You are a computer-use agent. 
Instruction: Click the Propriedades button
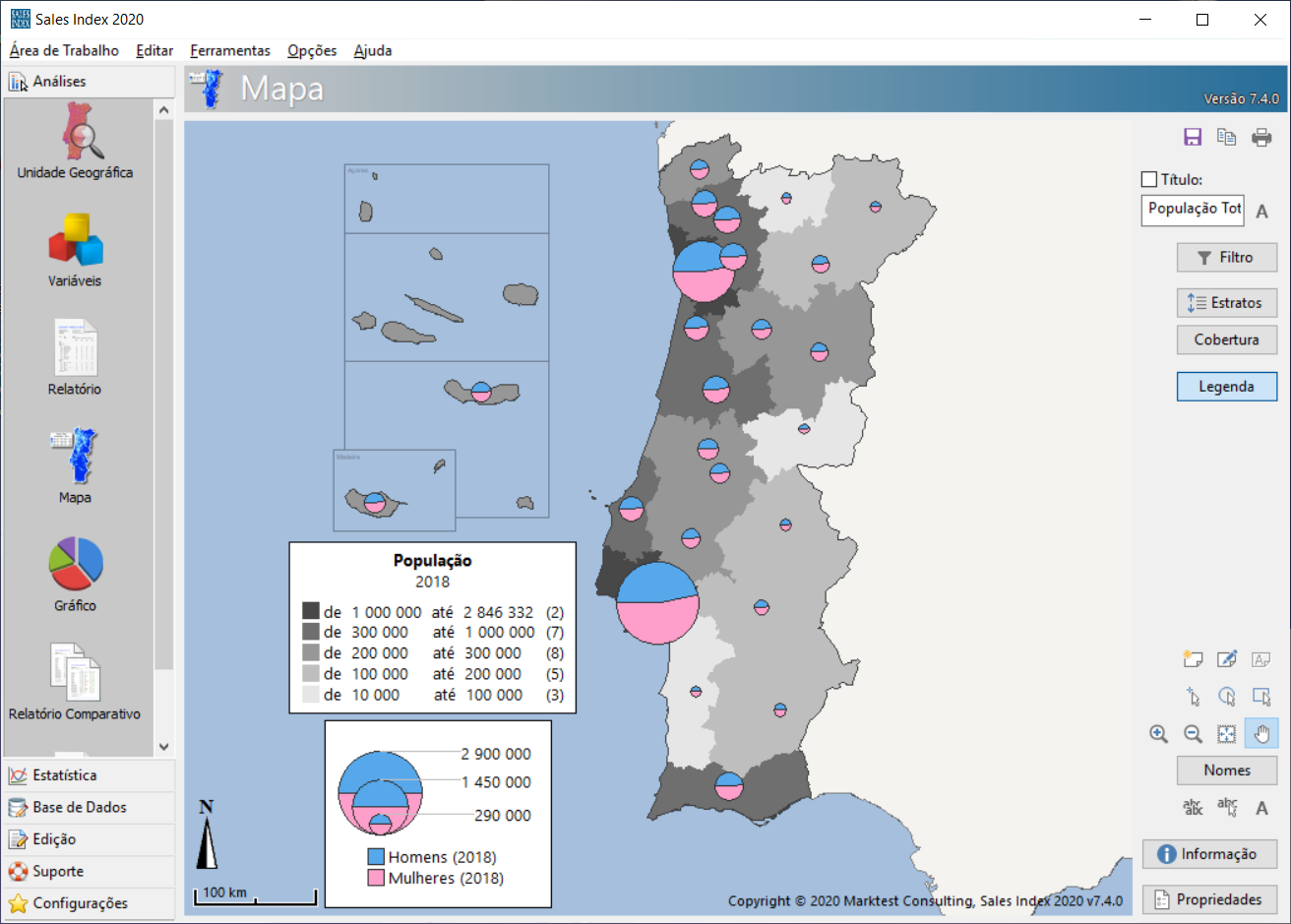(x=1209, y=899)
